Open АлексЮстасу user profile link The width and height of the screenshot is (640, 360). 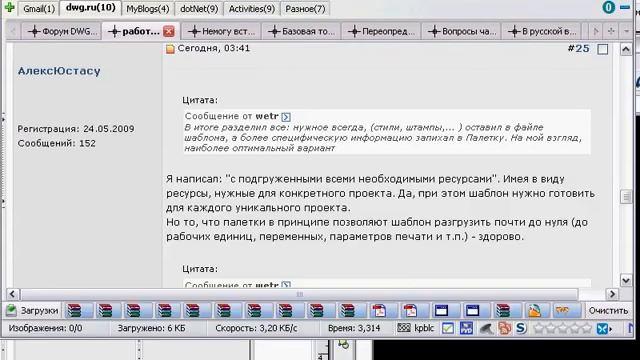[59, 71]
